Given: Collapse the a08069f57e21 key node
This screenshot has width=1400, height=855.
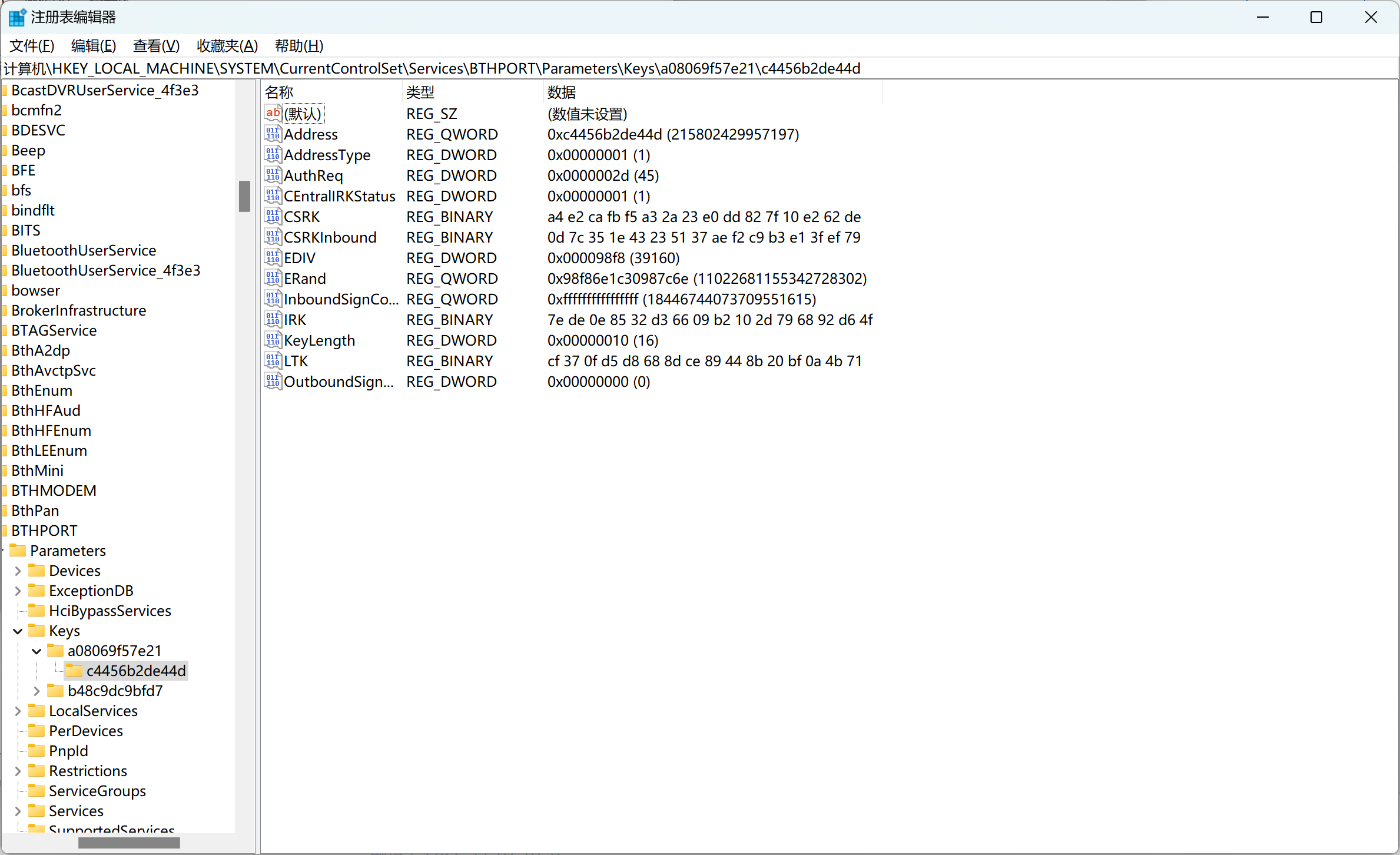Looking at the screenshot, I should pos(37,651).
